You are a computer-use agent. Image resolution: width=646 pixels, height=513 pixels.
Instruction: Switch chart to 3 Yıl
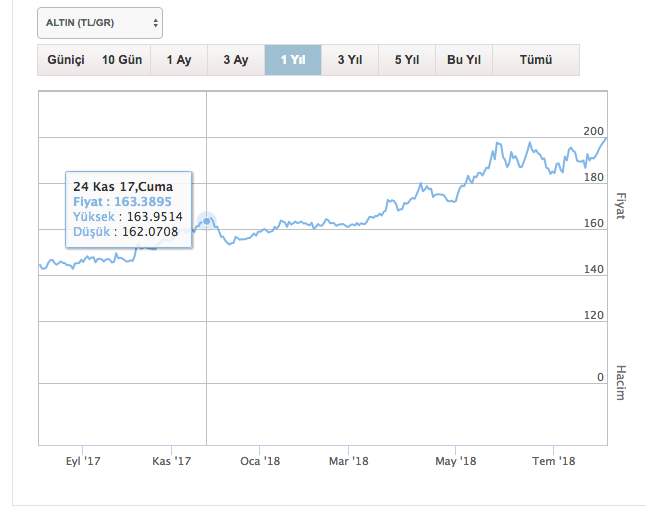349,60
